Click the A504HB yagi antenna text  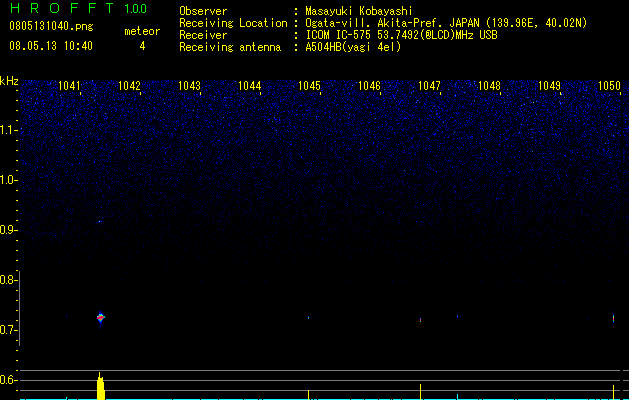(353, 47)
